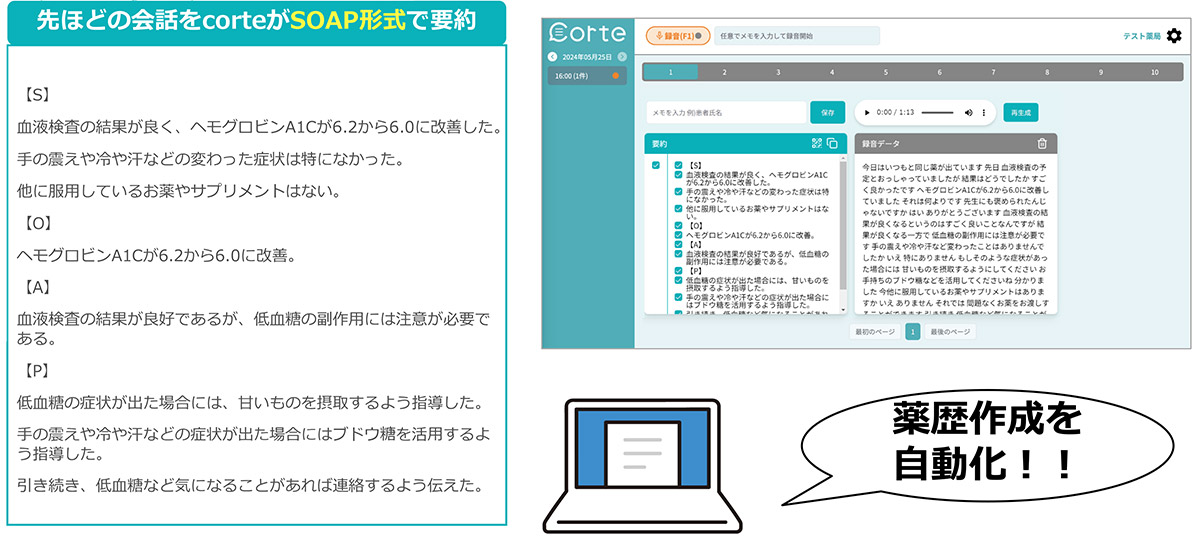The image size is (1200, 537).
Task: Select the 16:00 (1件) sidebar entry
Action: pyautogui.click(x=586, y=75)
